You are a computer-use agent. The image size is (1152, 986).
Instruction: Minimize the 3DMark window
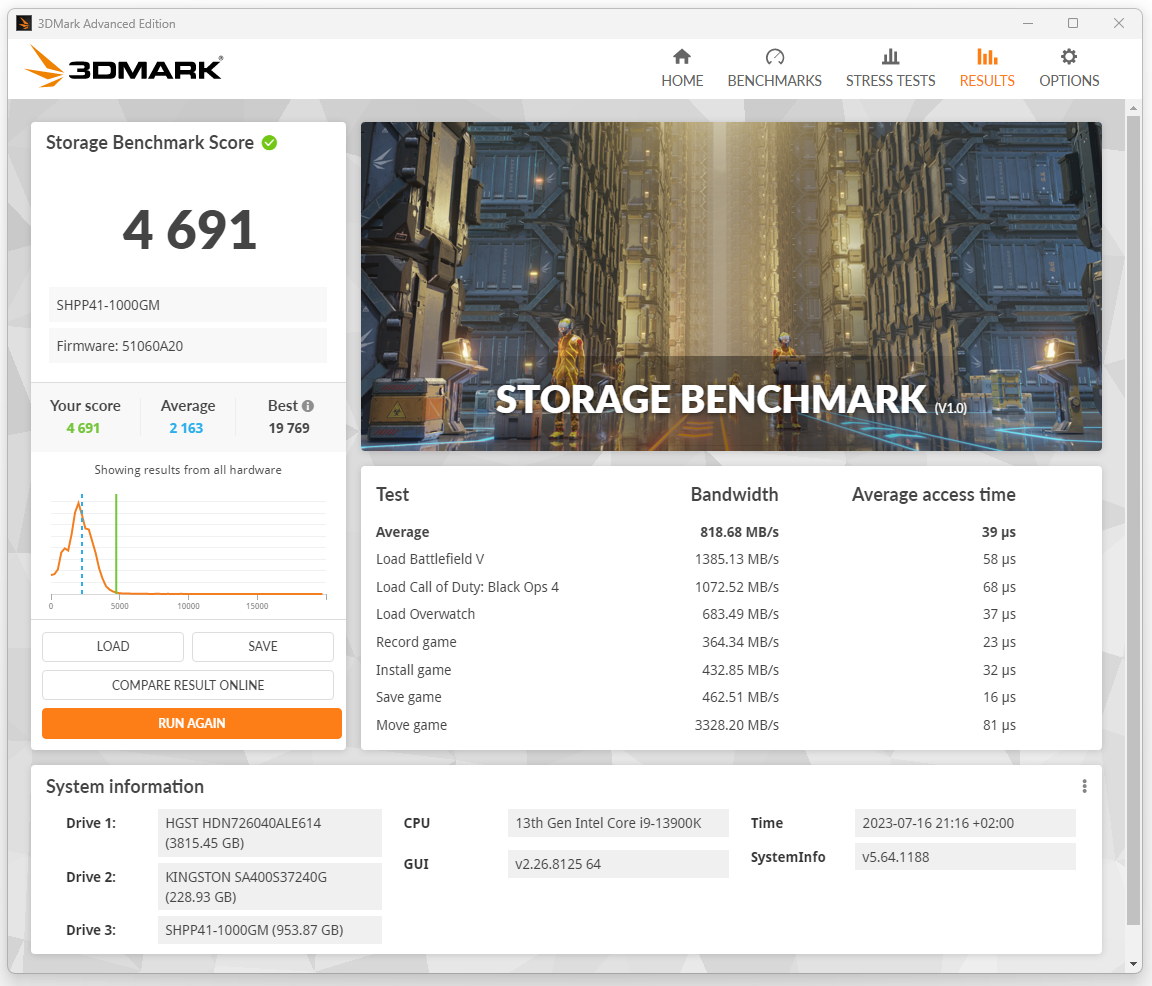tap(1028, 24)
